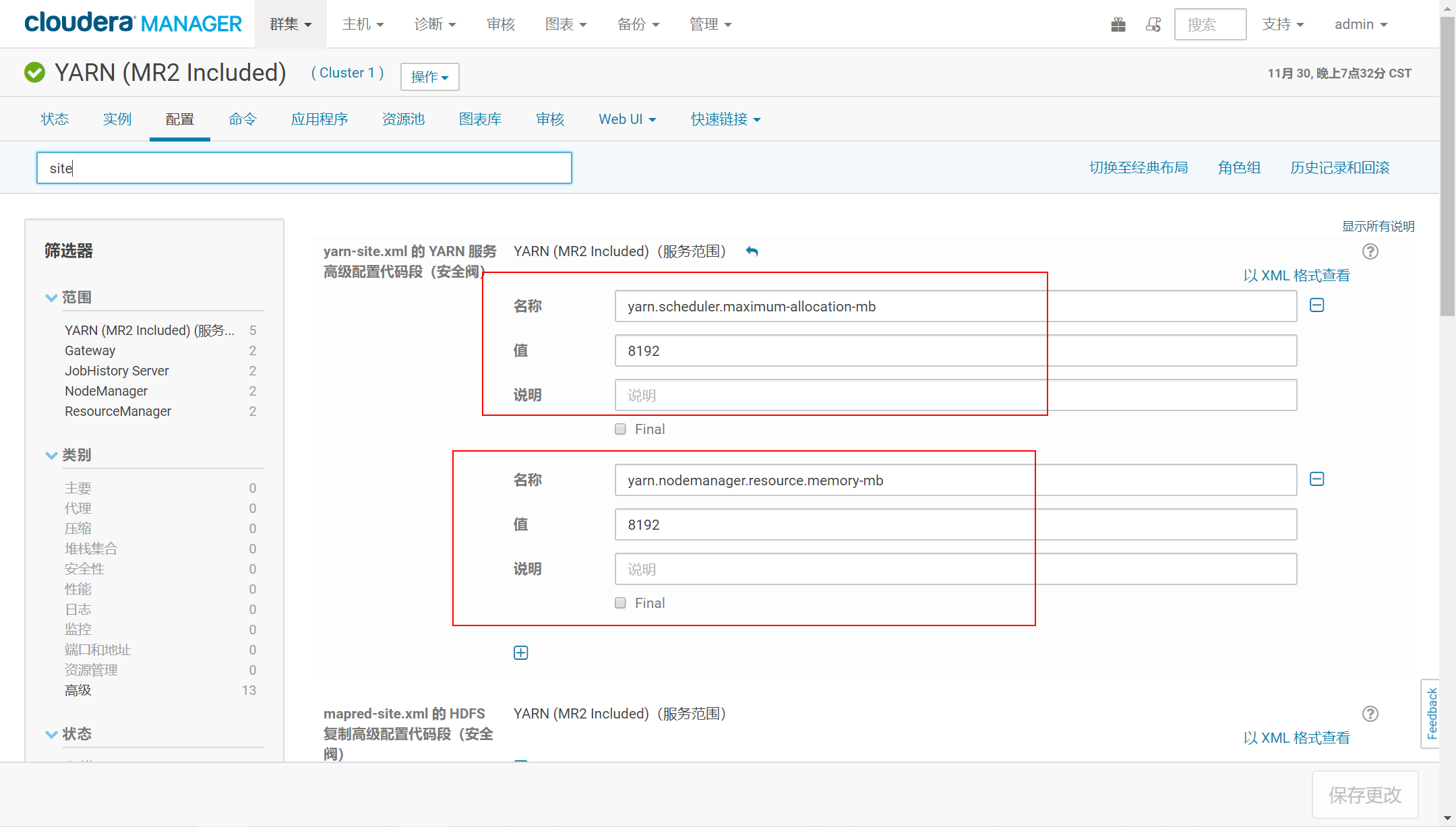Image resolution: width=1456 pixels, height=827 pixels.
Task: Click the 保存更改 button
Action: 1365,795
